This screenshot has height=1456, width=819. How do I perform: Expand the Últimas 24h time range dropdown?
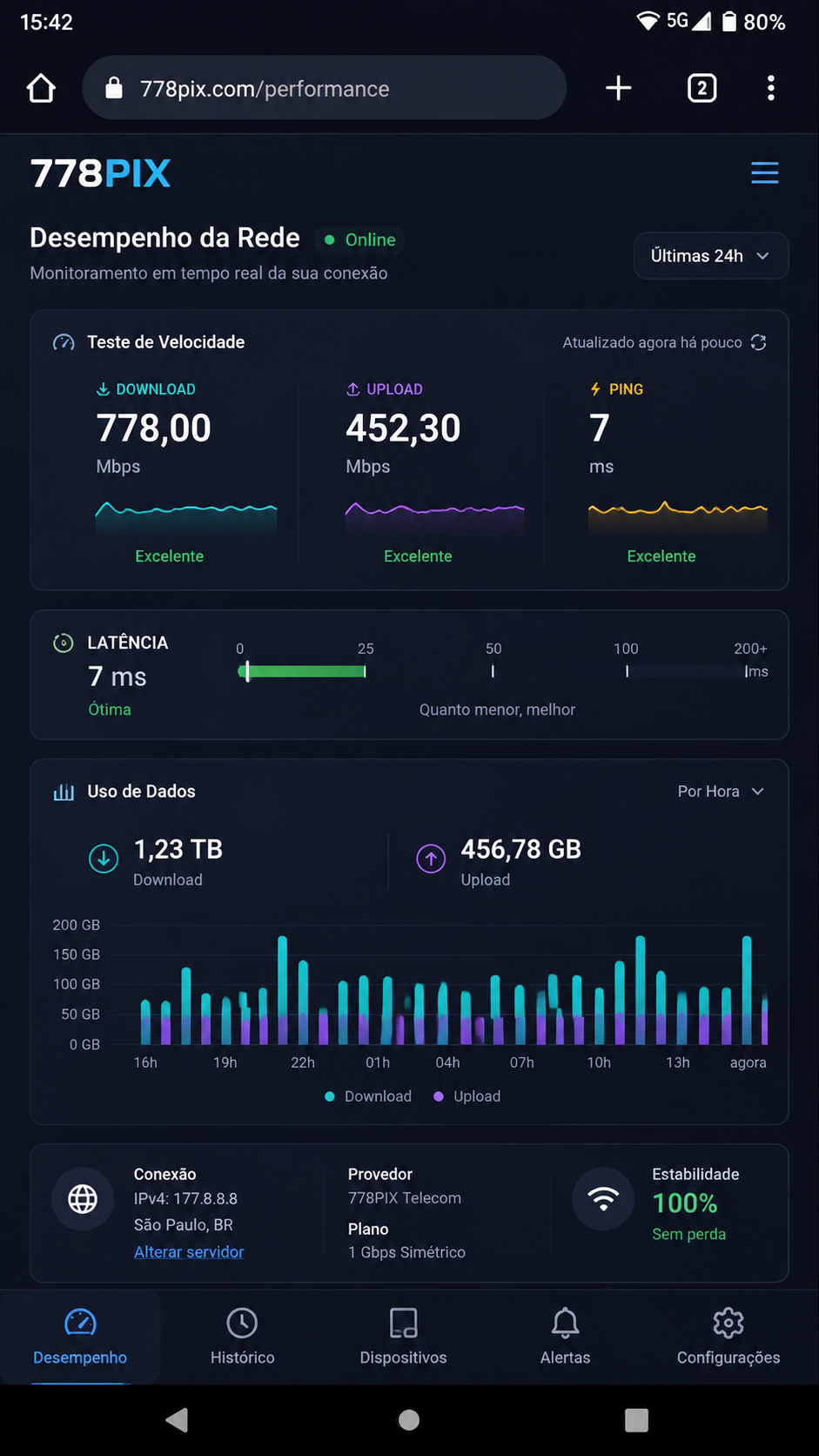[711, 256]
